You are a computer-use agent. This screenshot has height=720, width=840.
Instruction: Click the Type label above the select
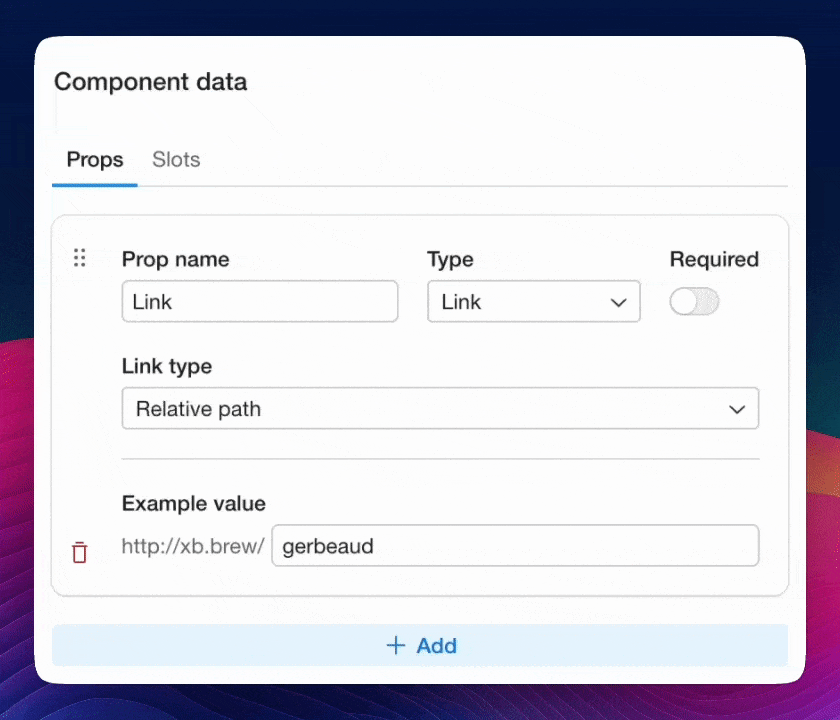(x=450, y=260)
